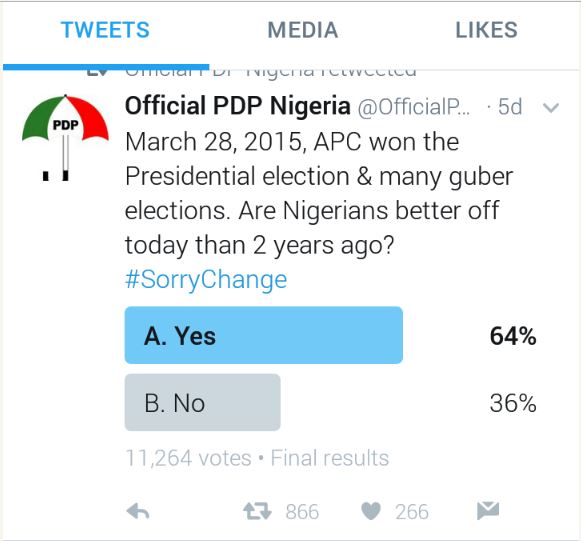Image resolution: width=581 pixels, height=541 pixels.
Task: Open the #SorryChange hashtag link
Action: pyautogui.click(x=206, y=279)
